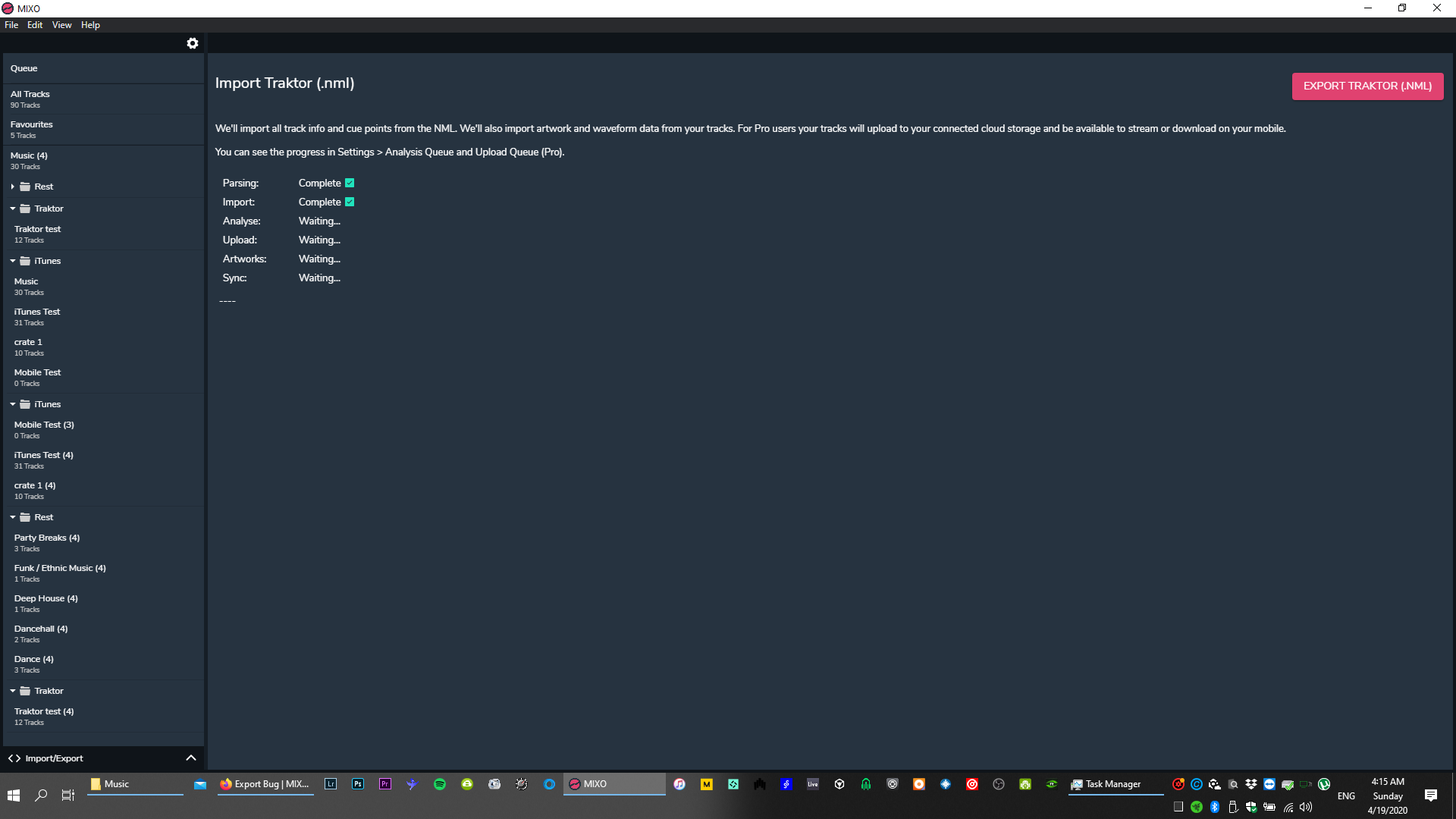The width and height of the screenshot is (1456, 819).
Task: Show All Tracks in the sidebar
Action: (103, 99)
